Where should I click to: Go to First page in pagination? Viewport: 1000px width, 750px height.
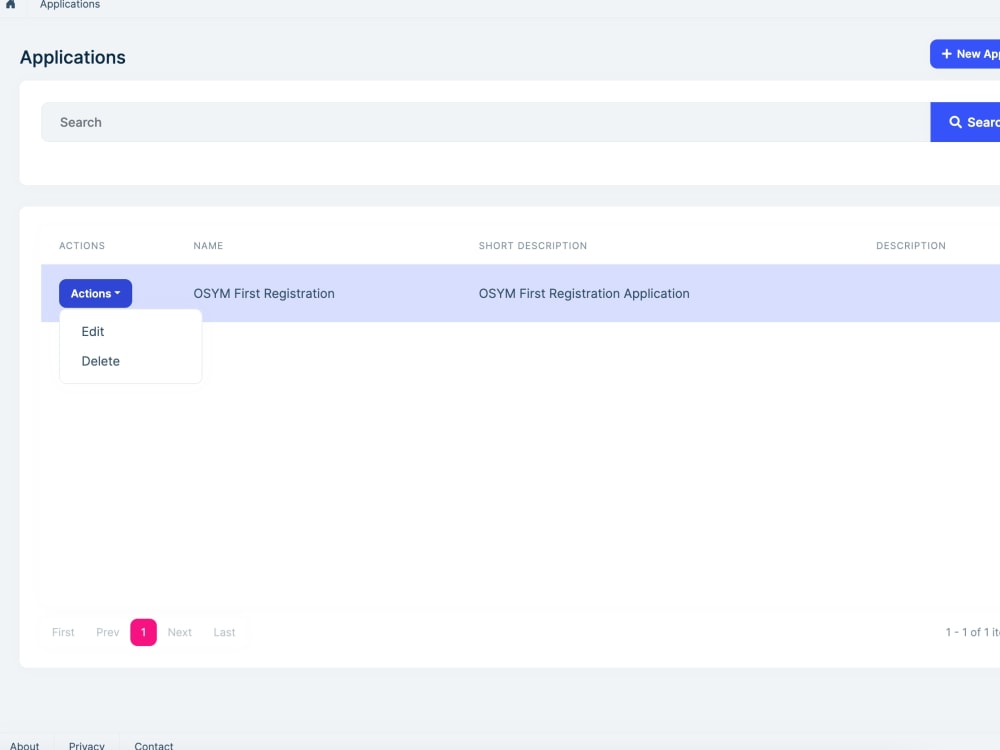[x=63, y=632]
